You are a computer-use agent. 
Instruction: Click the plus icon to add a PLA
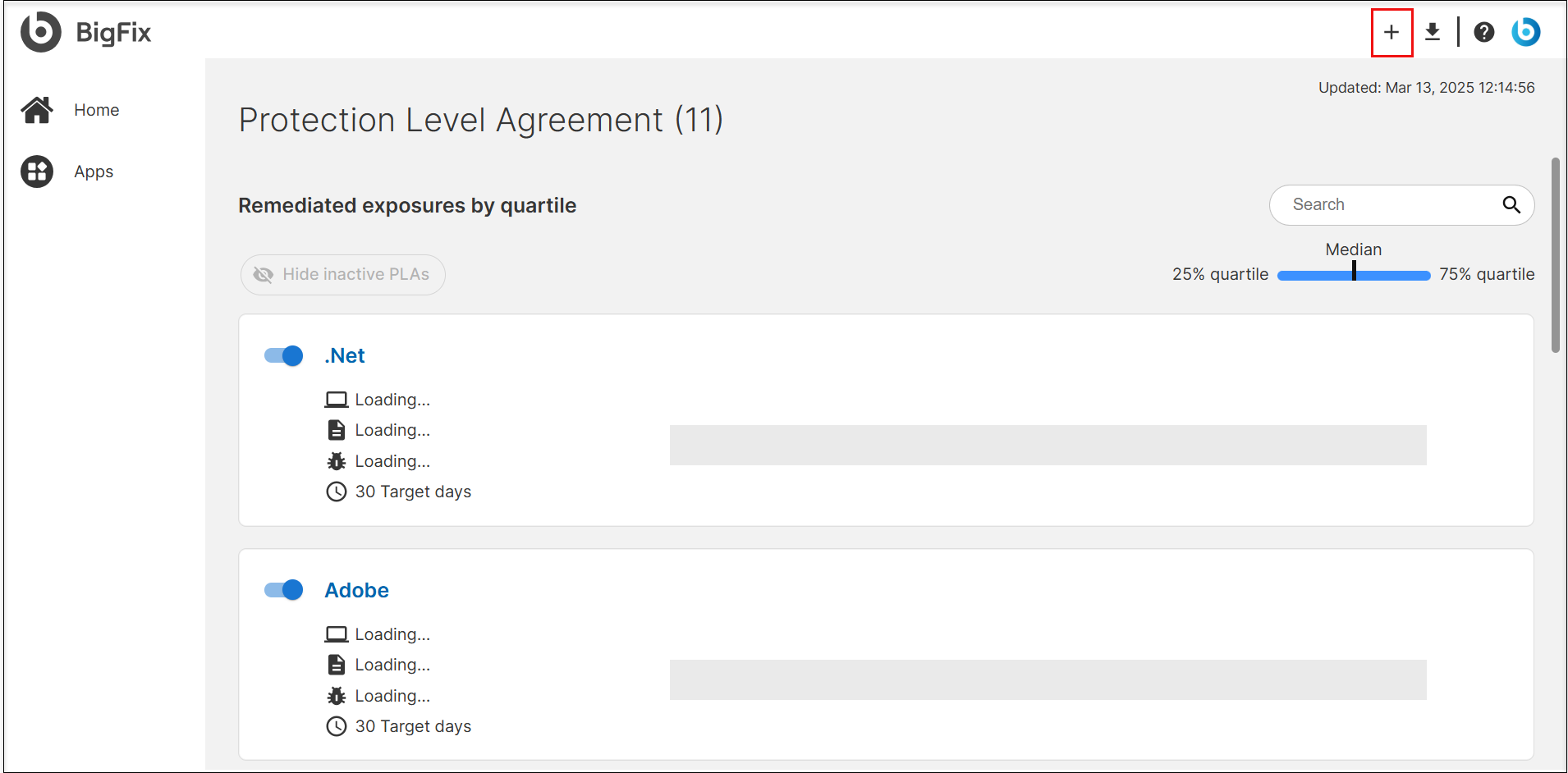1391,33
